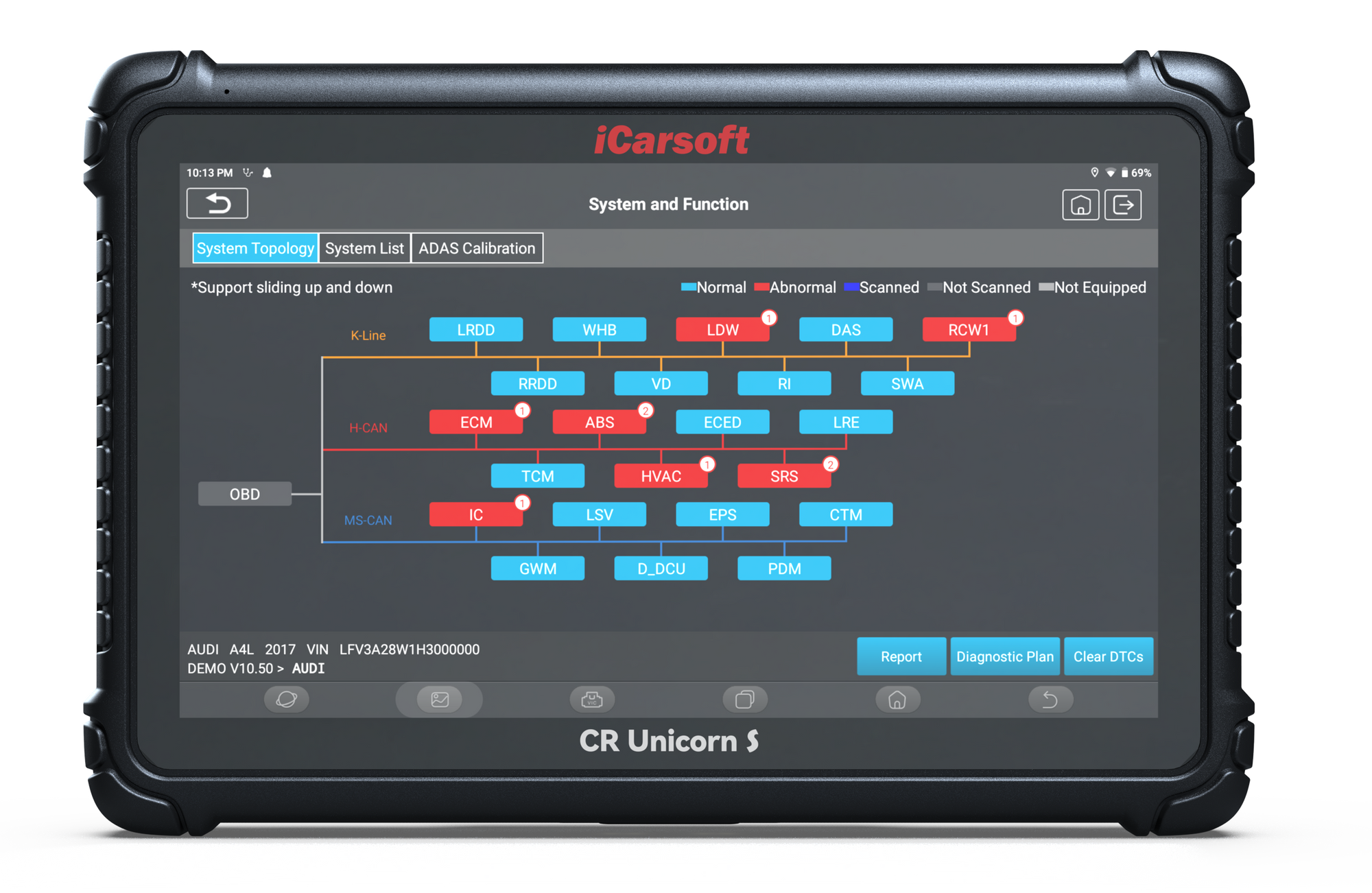Open the abnormal SRS module

(x=784, y=476)
